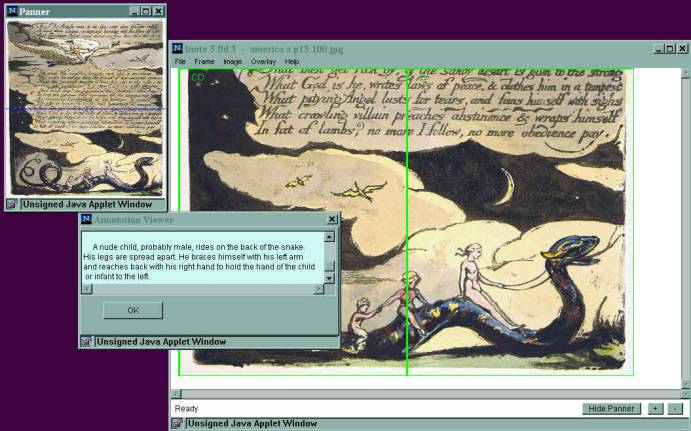Open the File menu in Inote window
Screen dimensions: 691x431
tap(180, 62)
